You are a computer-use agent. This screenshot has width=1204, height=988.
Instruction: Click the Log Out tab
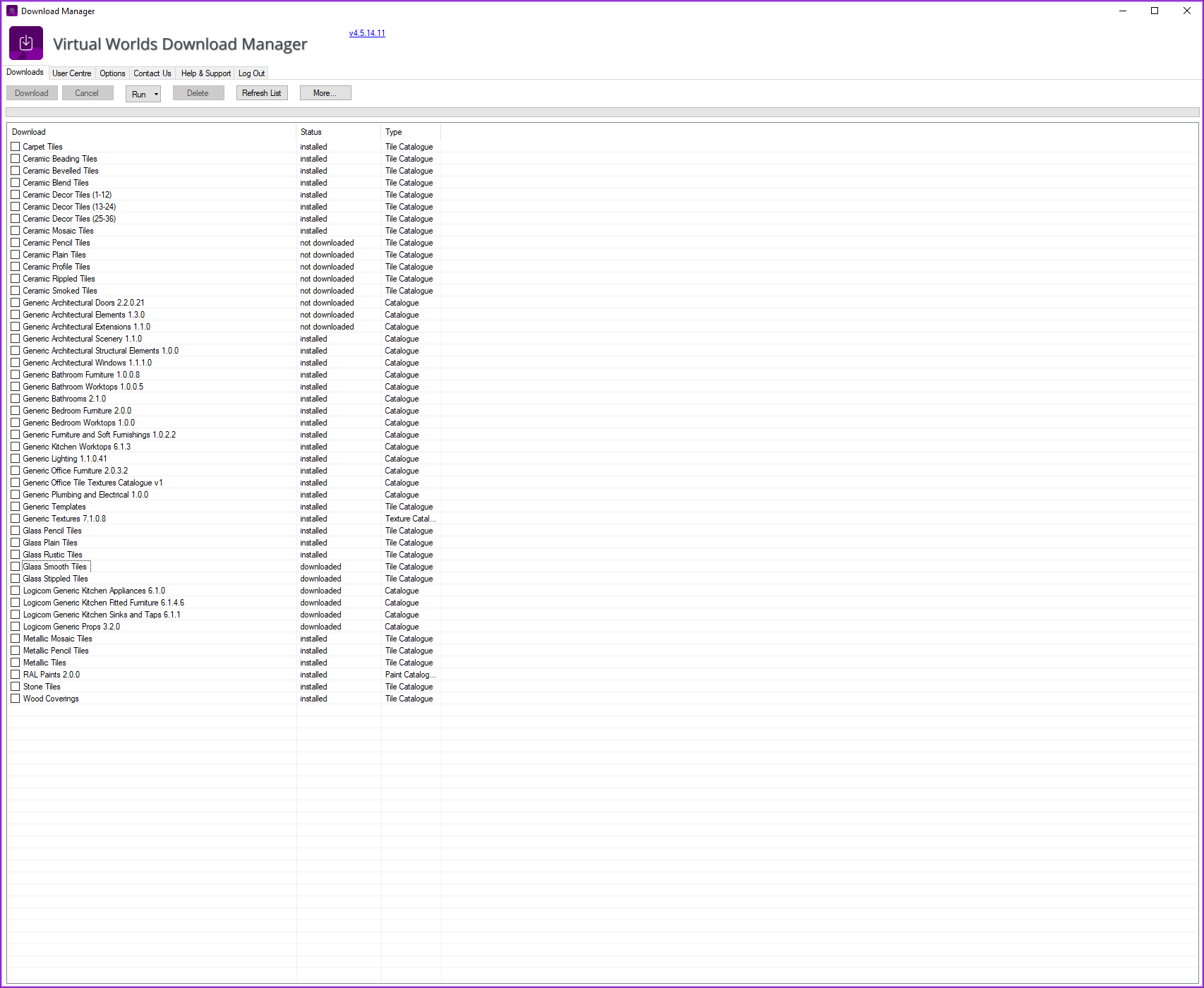point(251,73)
